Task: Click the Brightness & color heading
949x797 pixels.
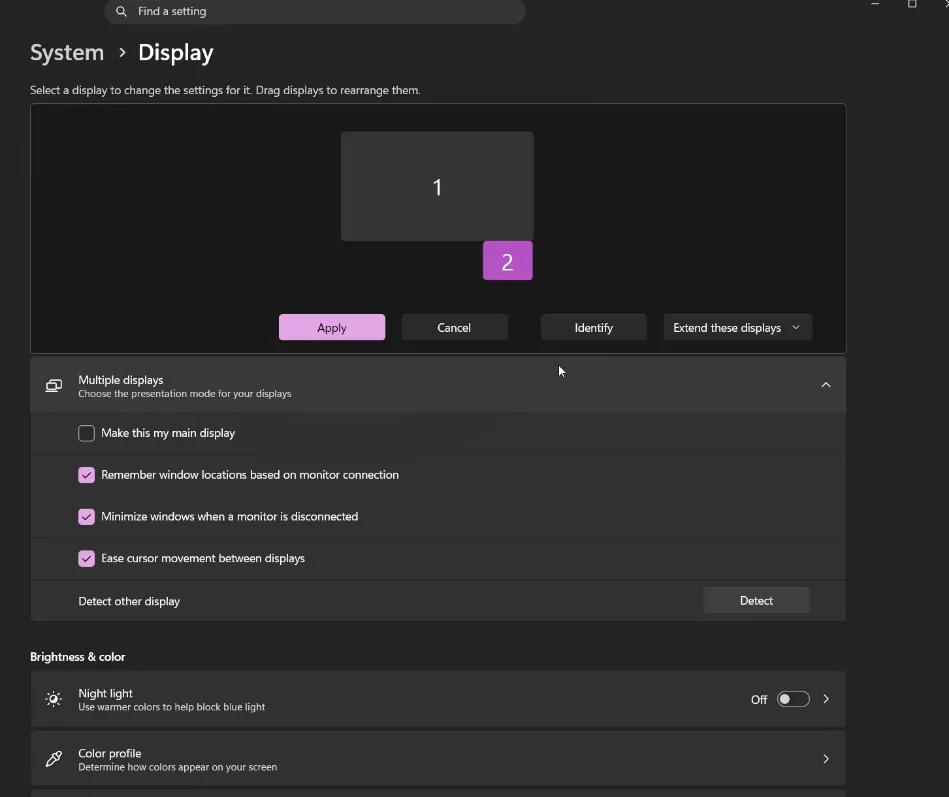Action: [x=77, y=657]
